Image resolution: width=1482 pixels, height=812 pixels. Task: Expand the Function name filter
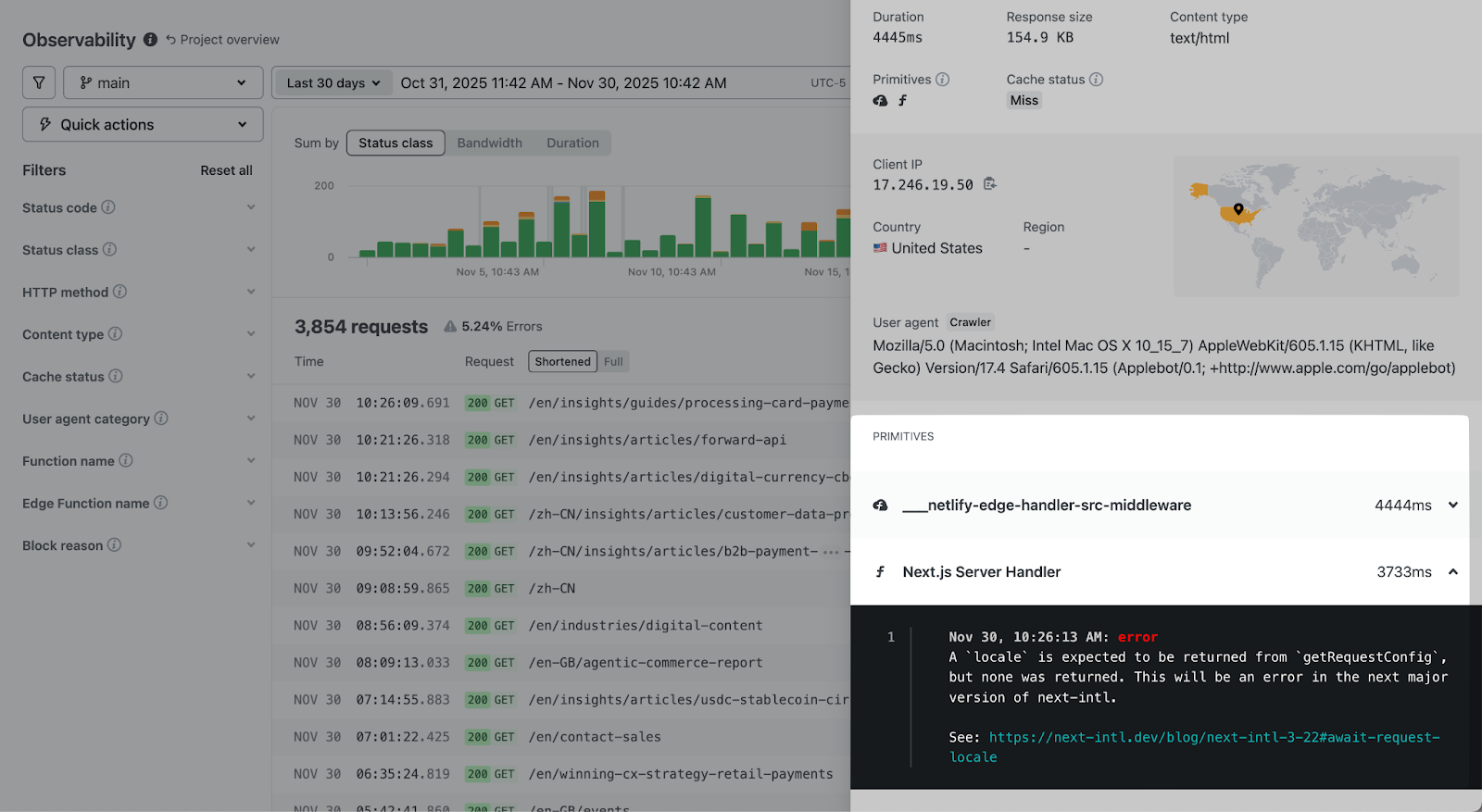pyautogui.click(x=251, y=460)
